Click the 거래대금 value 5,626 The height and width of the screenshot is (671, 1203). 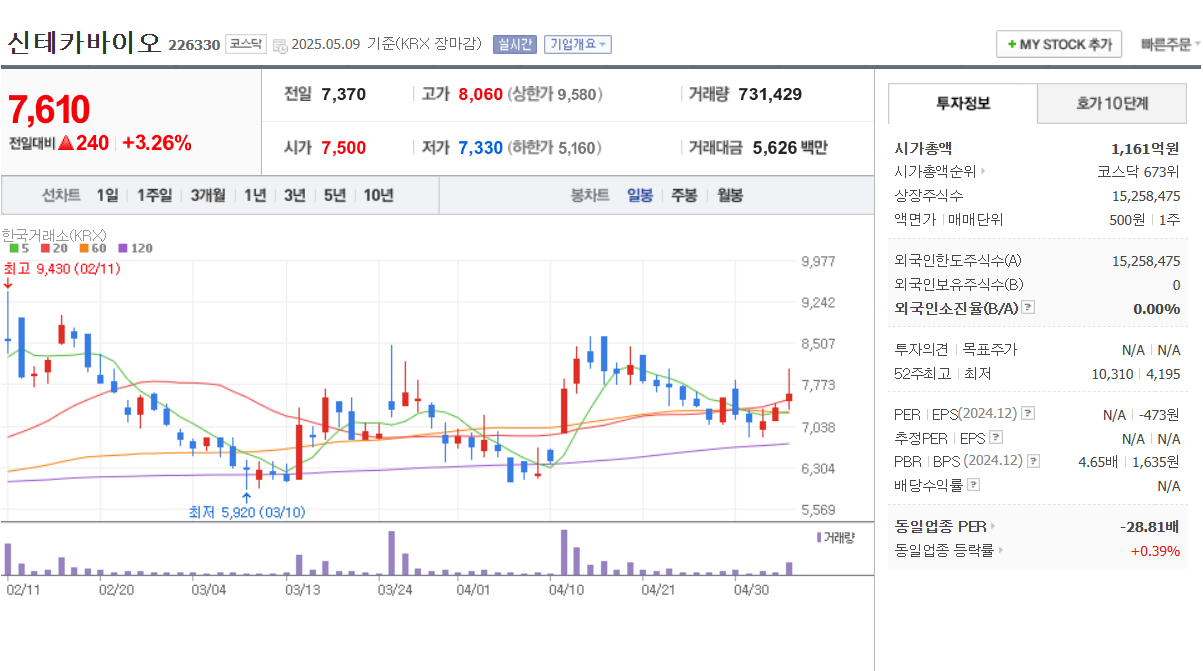(x=775, y=148)
